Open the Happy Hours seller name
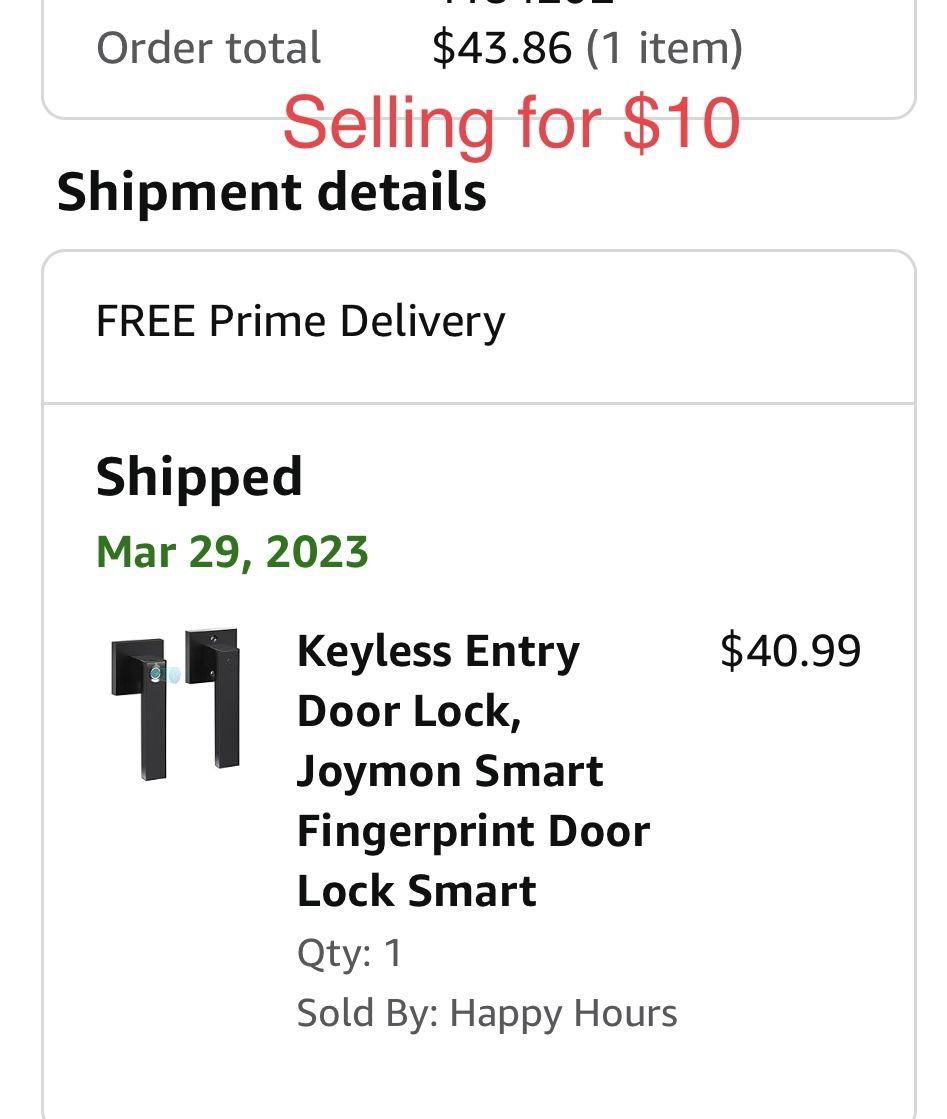This screenshot has width=947, height=1119. point(563,1013)
